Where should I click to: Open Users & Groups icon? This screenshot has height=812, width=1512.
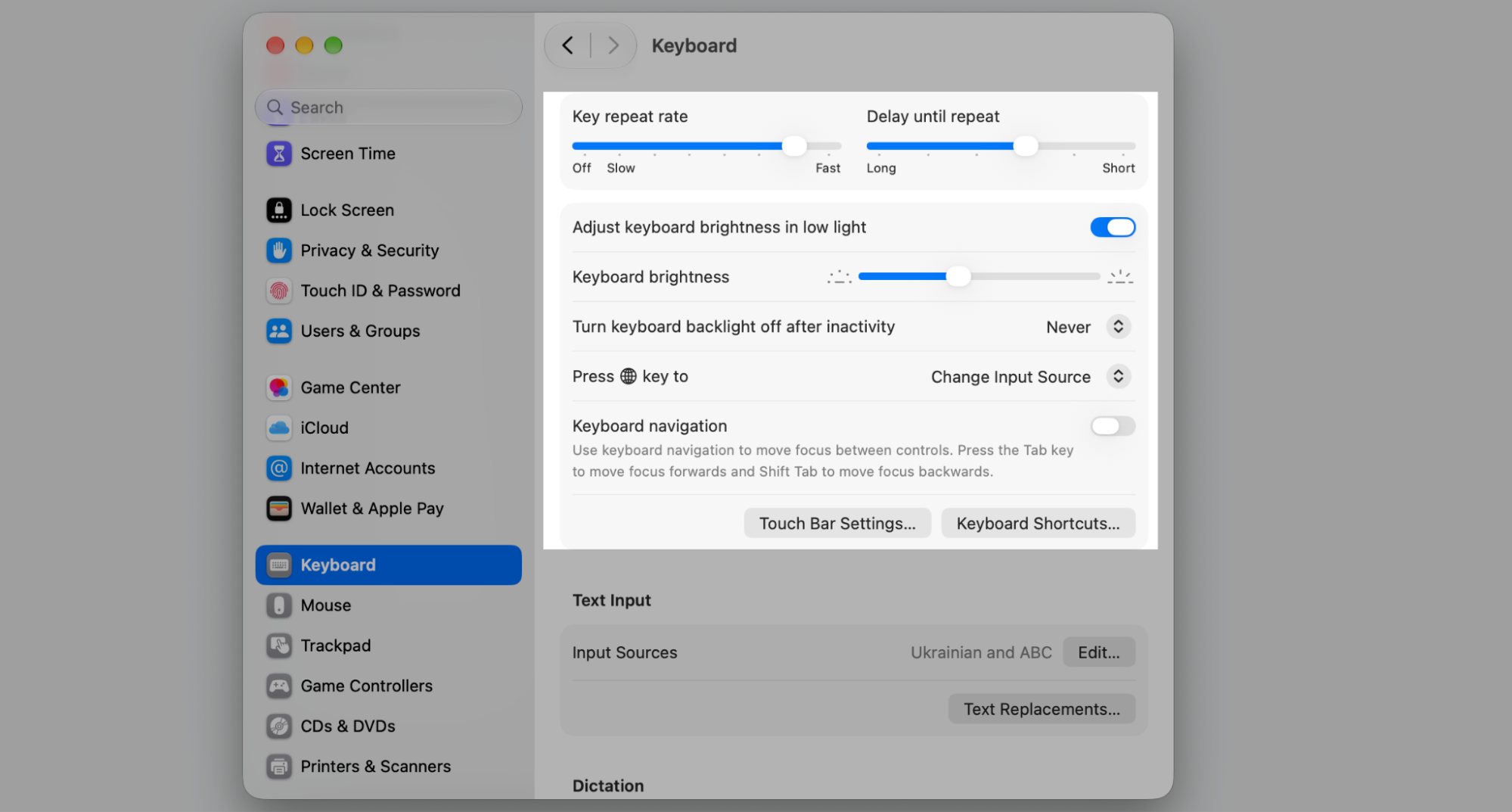pos(279,331)
